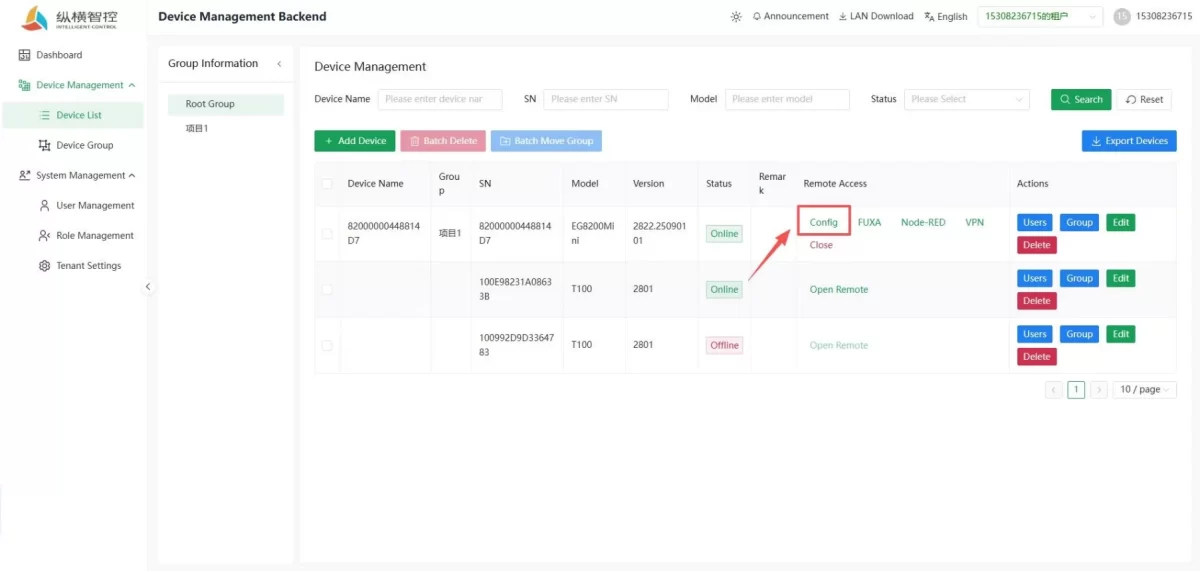Click Export Devices button

point(1129,141)
